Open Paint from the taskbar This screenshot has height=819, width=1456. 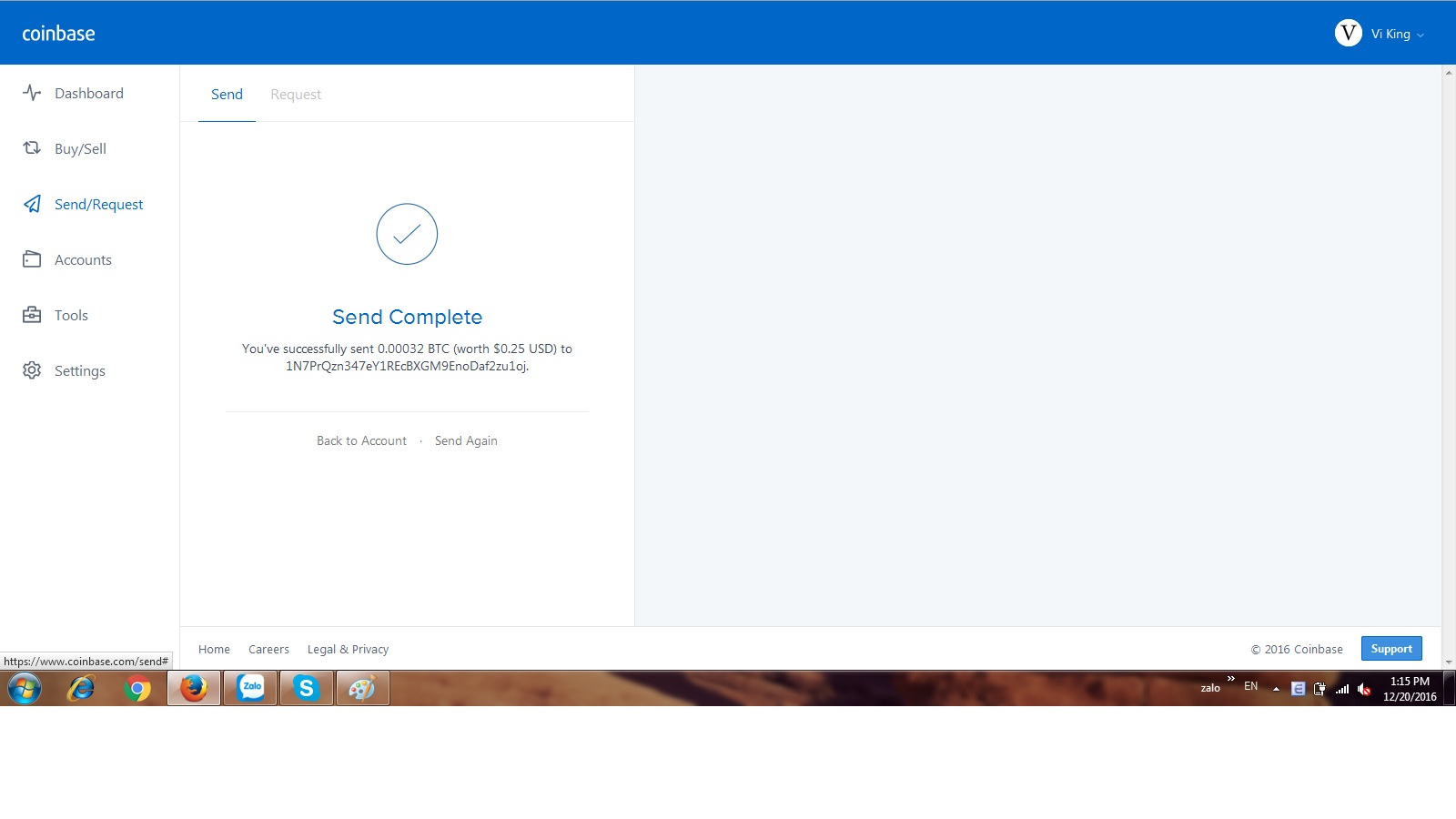point(363,688)
